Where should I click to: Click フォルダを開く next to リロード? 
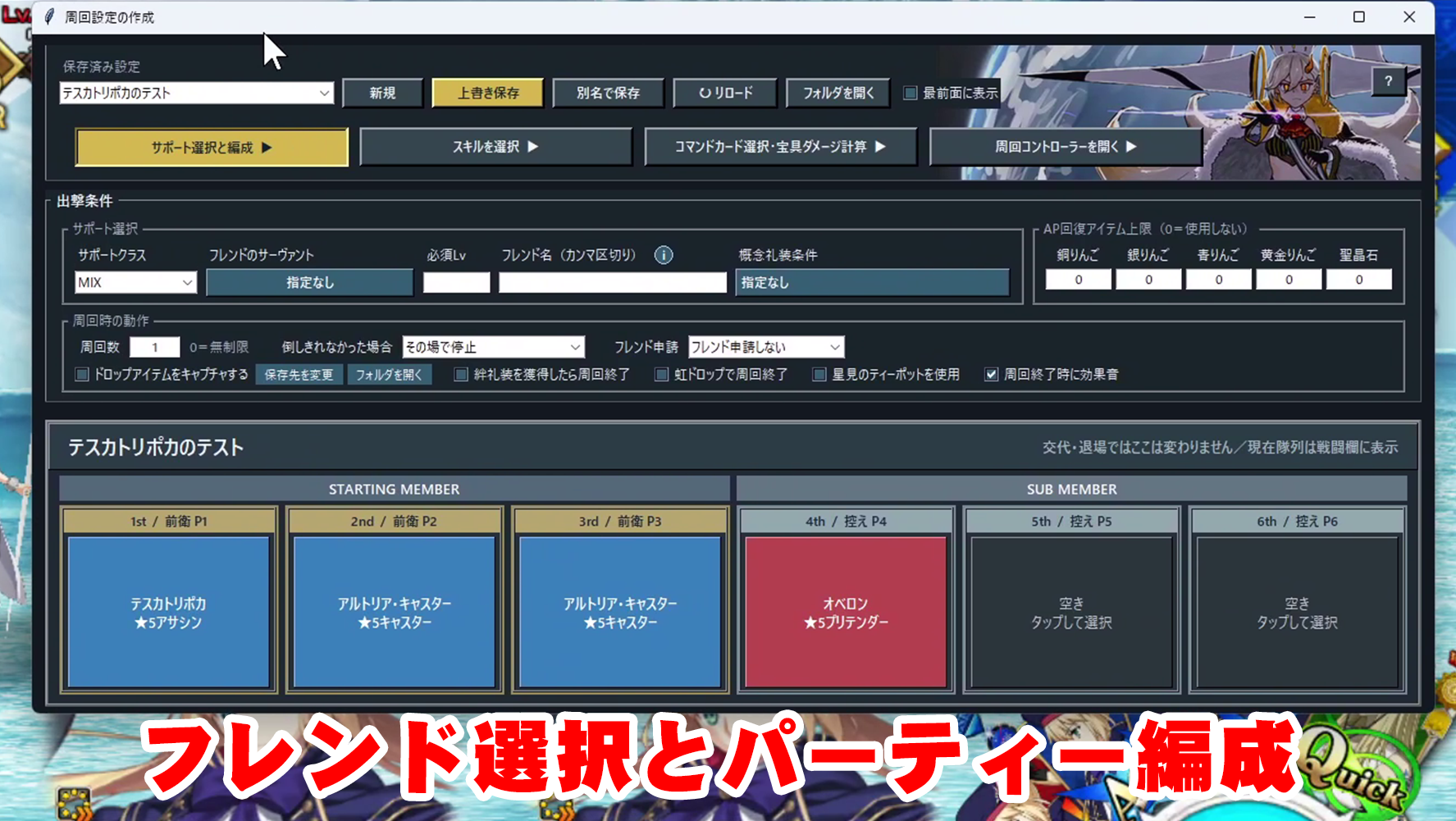point(839,93)
